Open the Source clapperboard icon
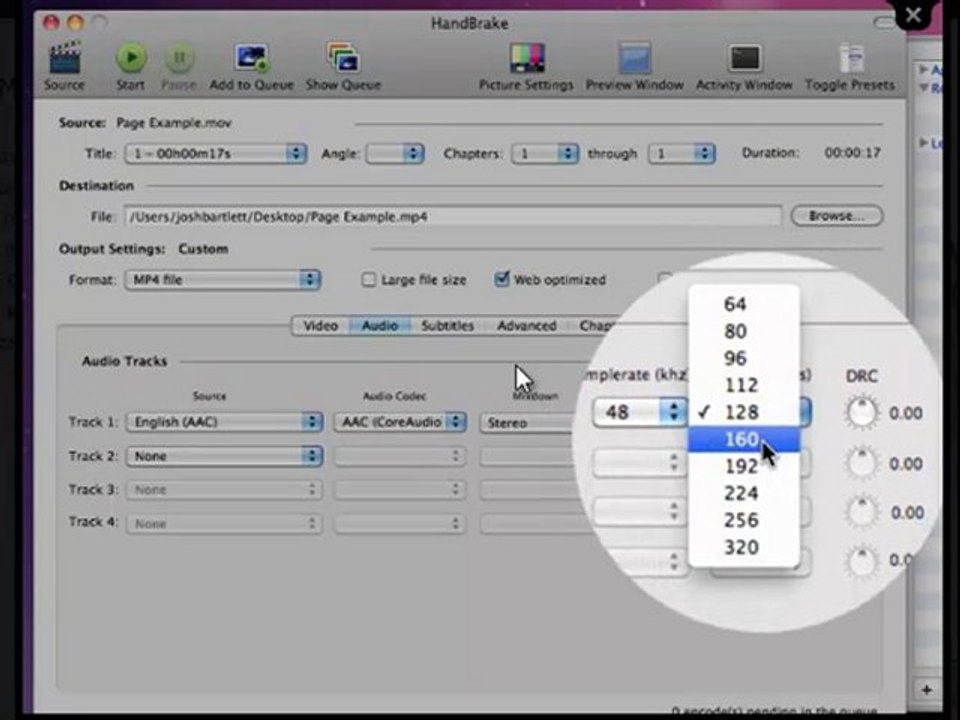 pyautogui.click(x=64, y=58)
